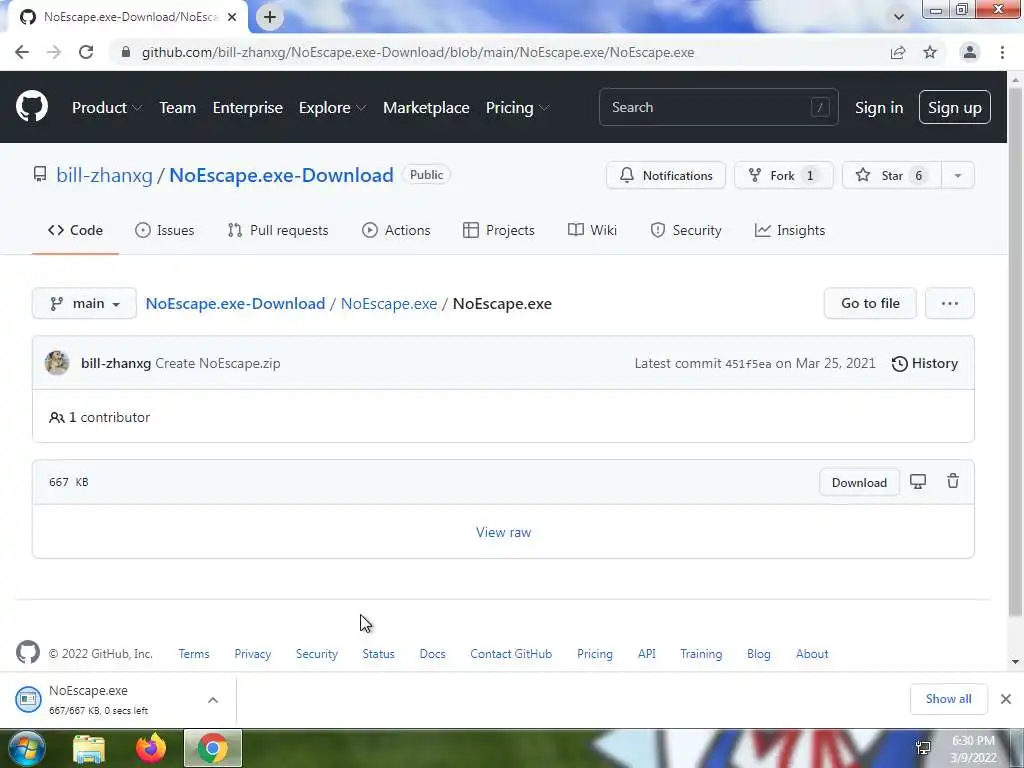The image size is (1024, 768).
Task: Switch to Chrome in the taskbar
Action: 213,748
